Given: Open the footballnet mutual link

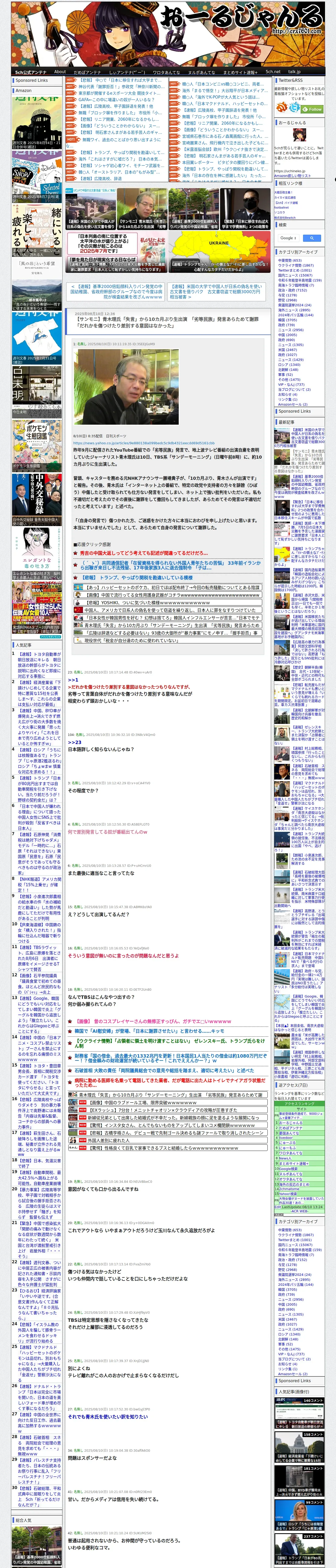Looking at the screenshot, I should coord(282,207).
